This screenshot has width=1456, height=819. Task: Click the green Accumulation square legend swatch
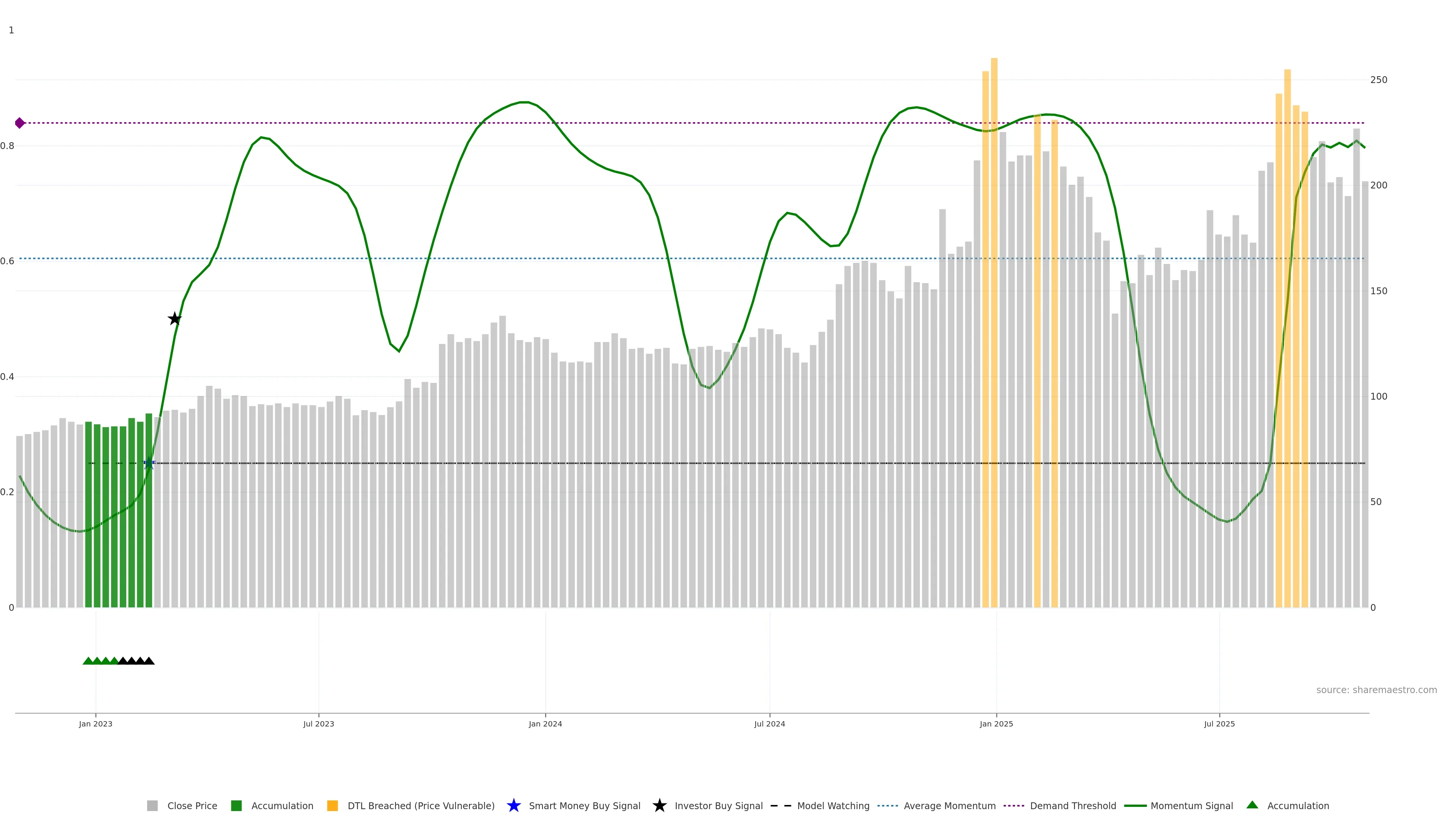click(x=236, y=805)
